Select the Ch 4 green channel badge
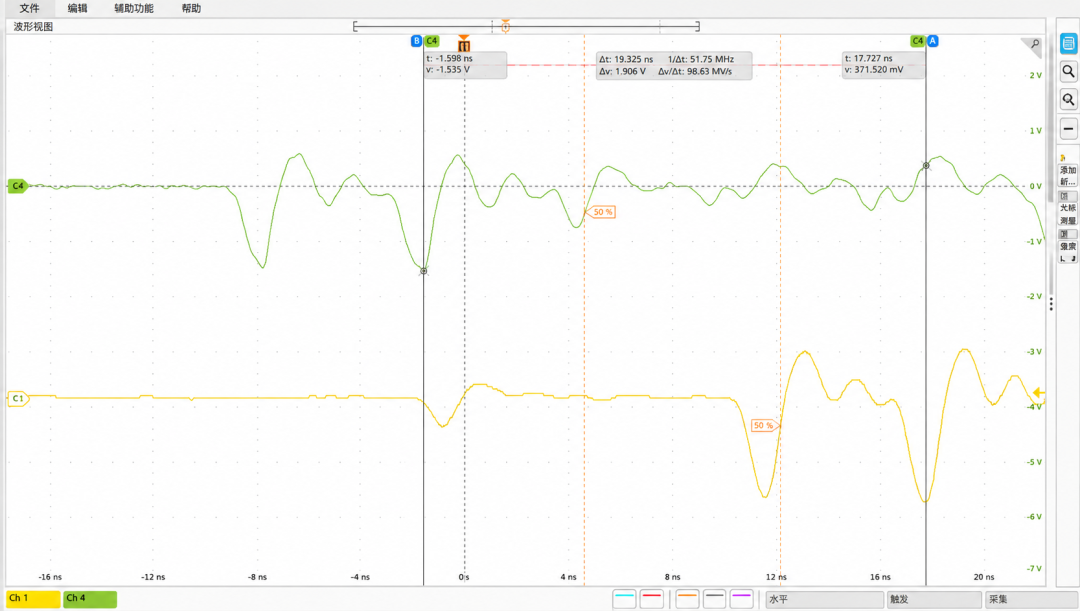Screen dimensions: 1080x611 click(90, 599)
